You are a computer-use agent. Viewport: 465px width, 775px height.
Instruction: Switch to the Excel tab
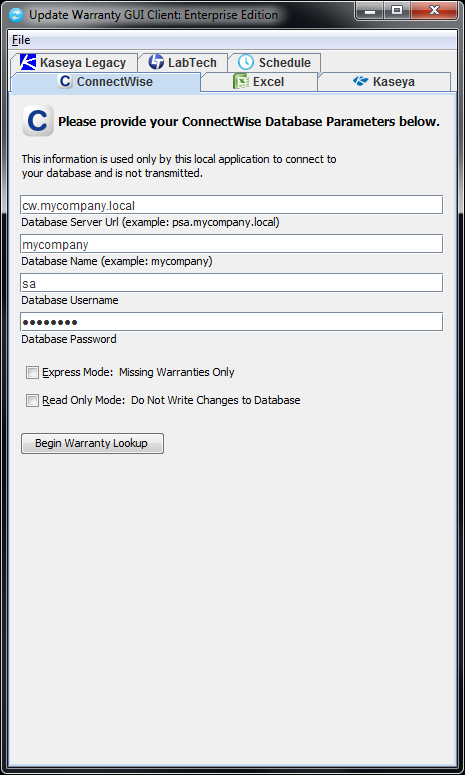coord(259,82)
